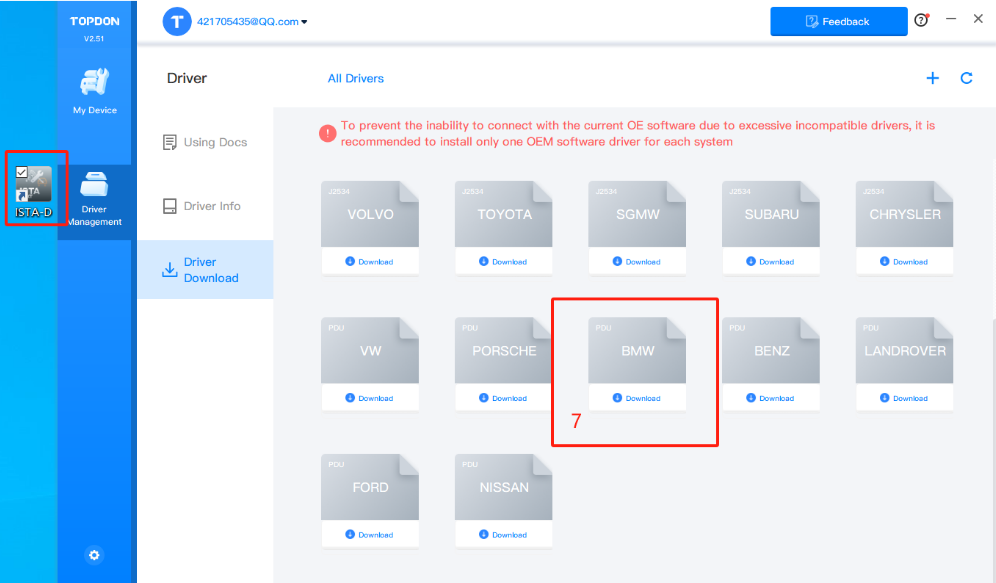
Task: Minimize the TOPDON window
Action: coord(951,19)
